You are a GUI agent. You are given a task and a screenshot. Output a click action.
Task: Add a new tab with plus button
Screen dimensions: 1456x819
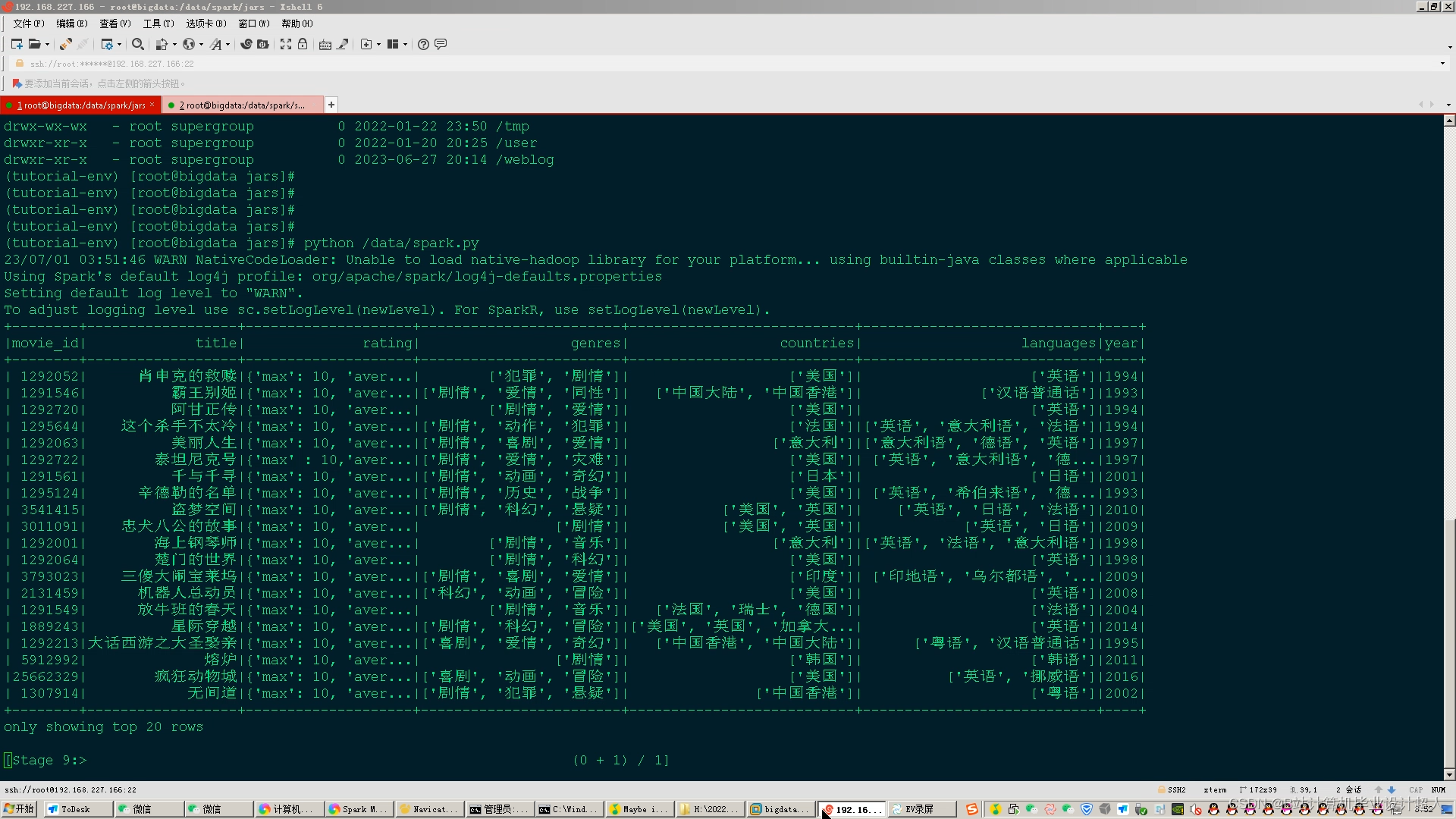point(331,105)
